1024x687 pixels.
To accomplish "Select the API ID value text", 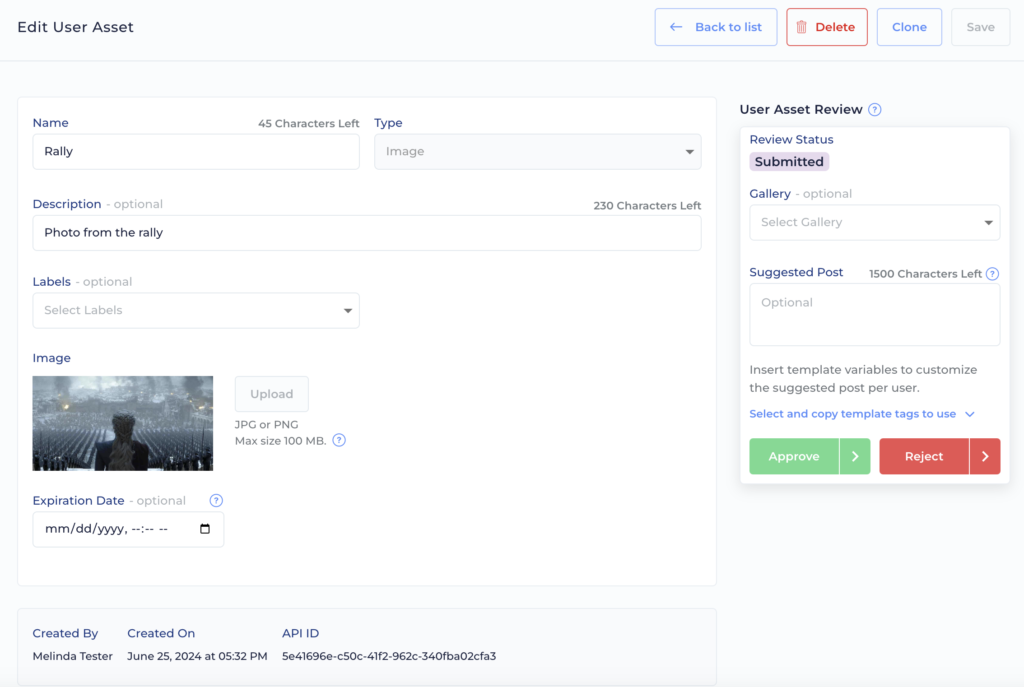I will pyautogui.click(x=389, y=656).
